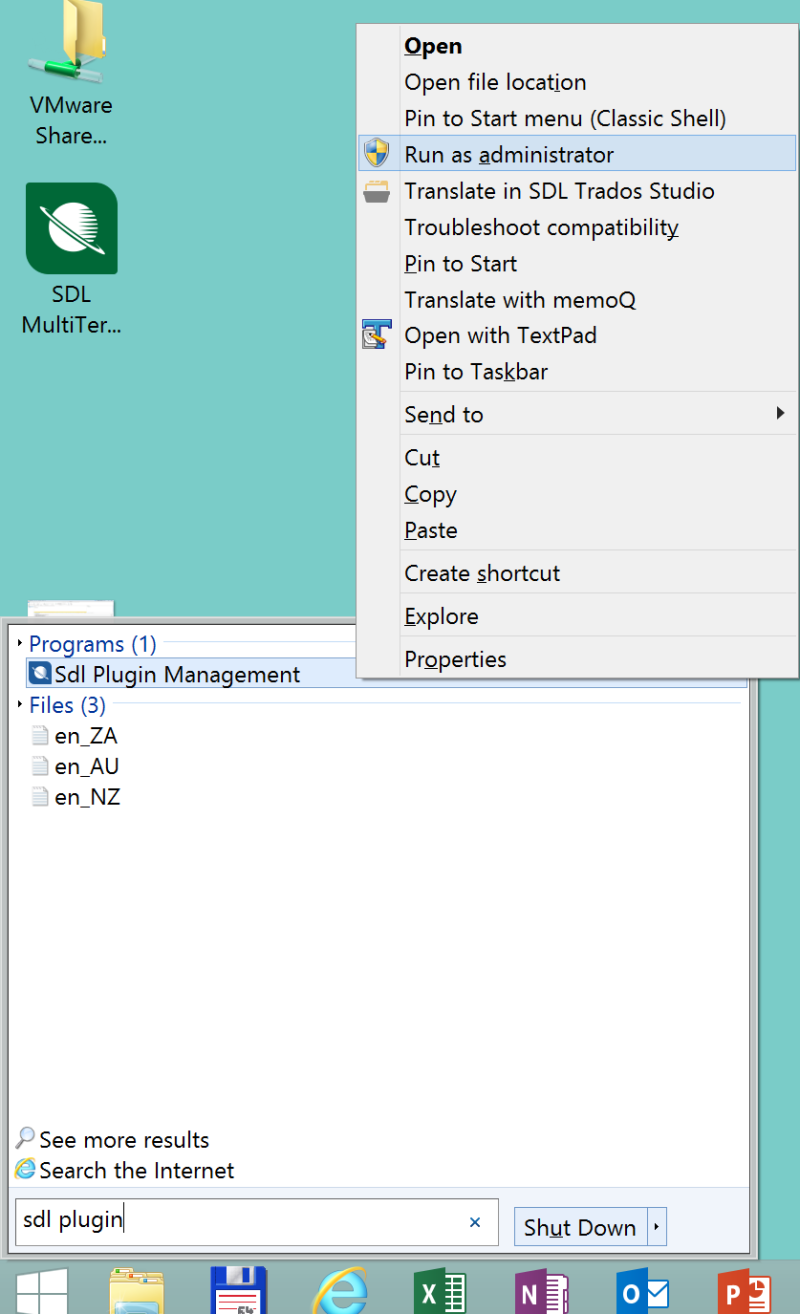Viewport: 800px width, 1314px height.
Task: Select Open with TextPad
Action: click(578, 335)
